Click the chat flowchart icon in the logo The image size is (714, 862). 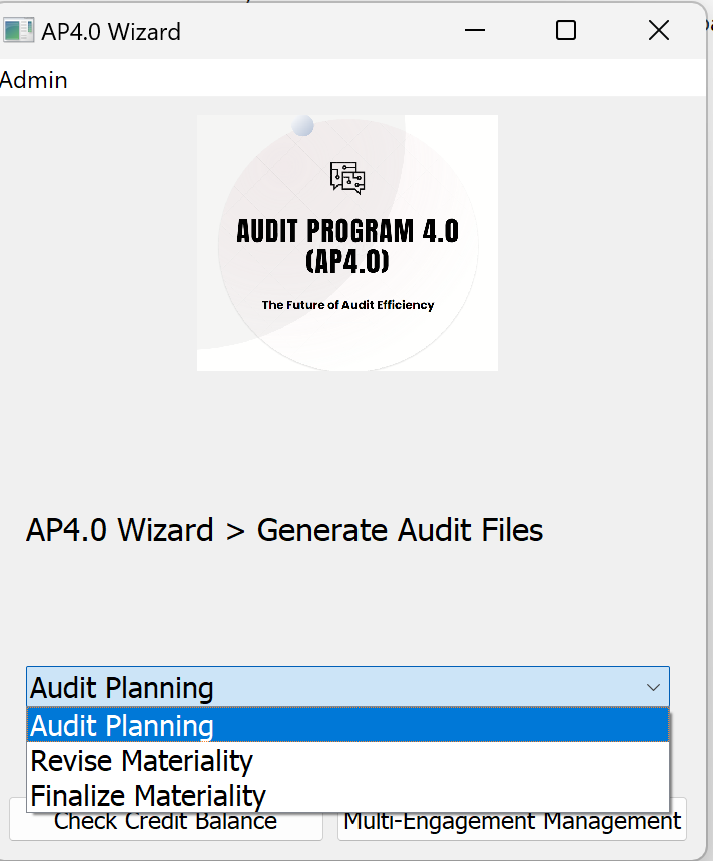(x=347, y=177)
